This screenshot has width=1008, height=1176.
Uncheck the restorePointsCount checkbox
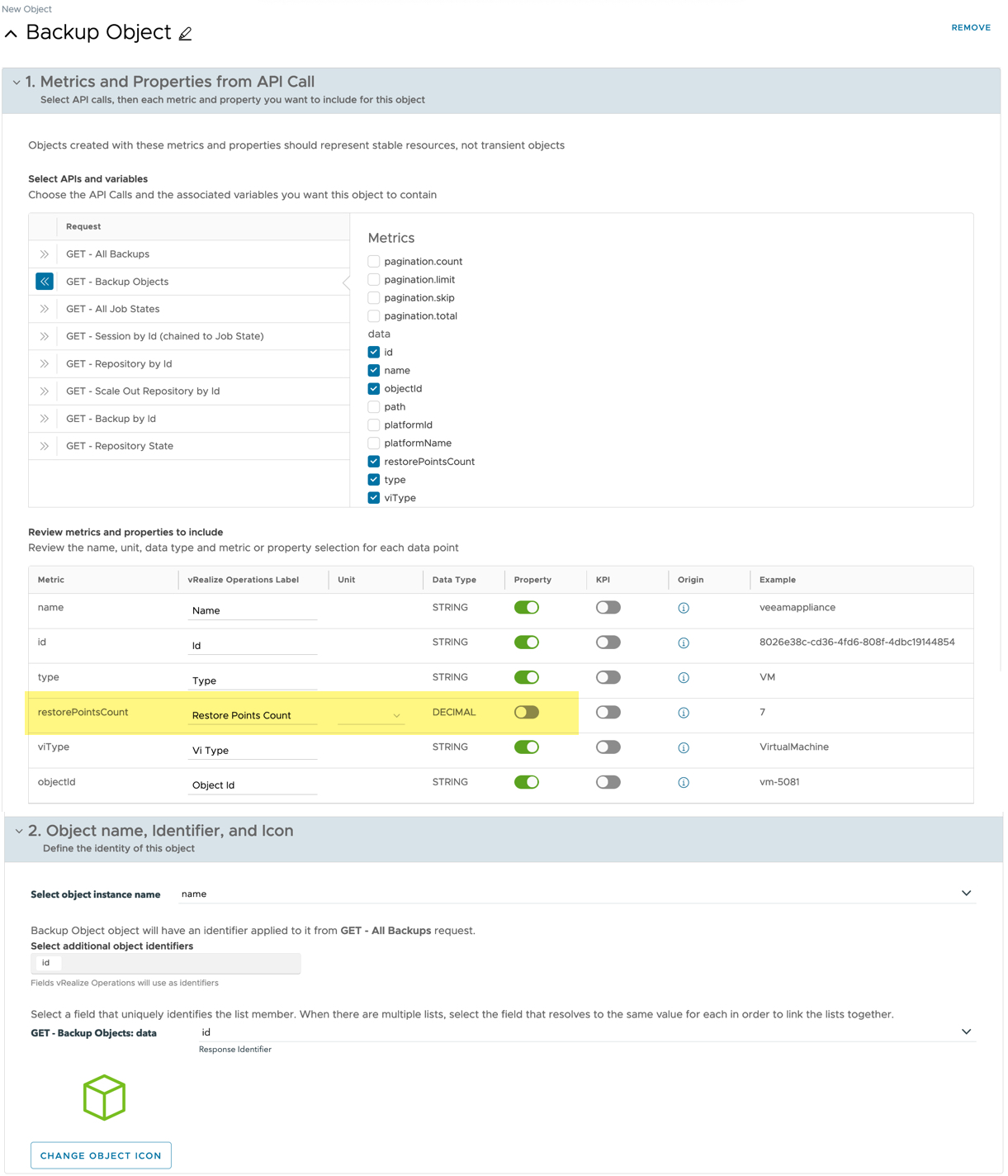point(374,462)
